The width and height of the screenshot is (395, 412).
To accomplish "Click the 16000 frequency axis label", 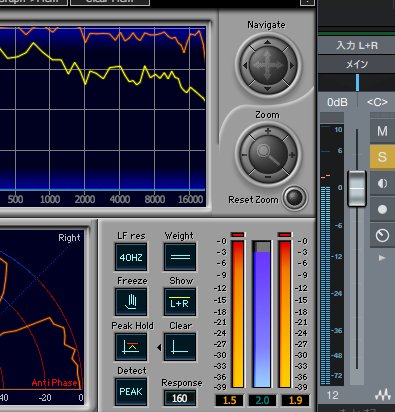I will 190,199.
